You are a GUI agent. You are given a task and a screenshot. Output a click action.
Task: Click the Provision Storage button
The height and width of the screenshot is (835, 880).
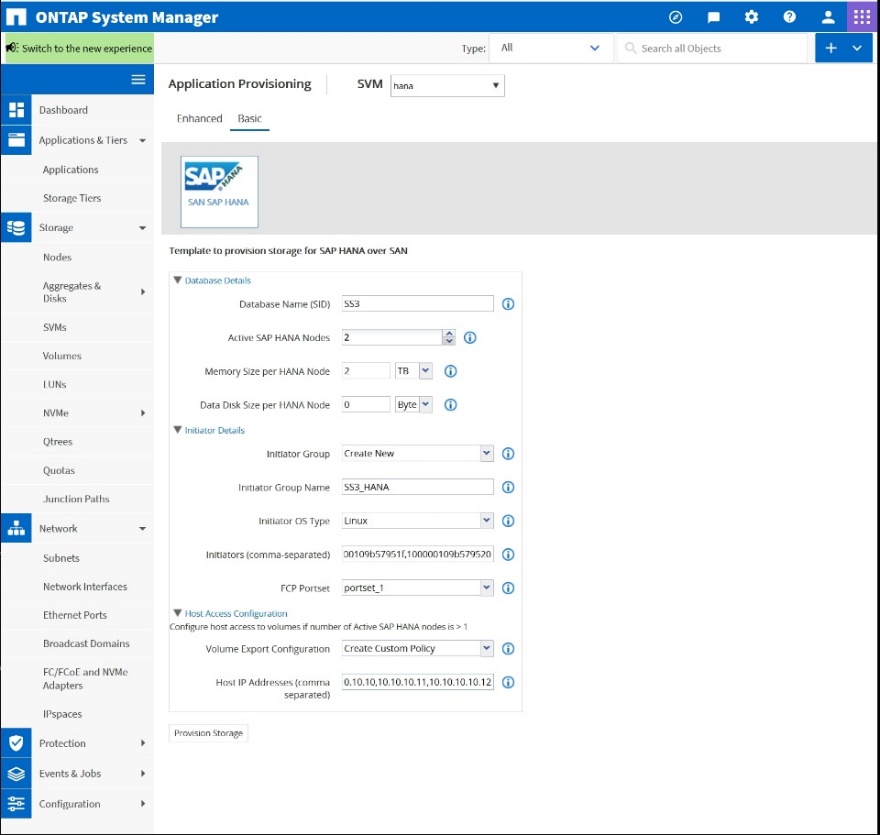point(208,733)
